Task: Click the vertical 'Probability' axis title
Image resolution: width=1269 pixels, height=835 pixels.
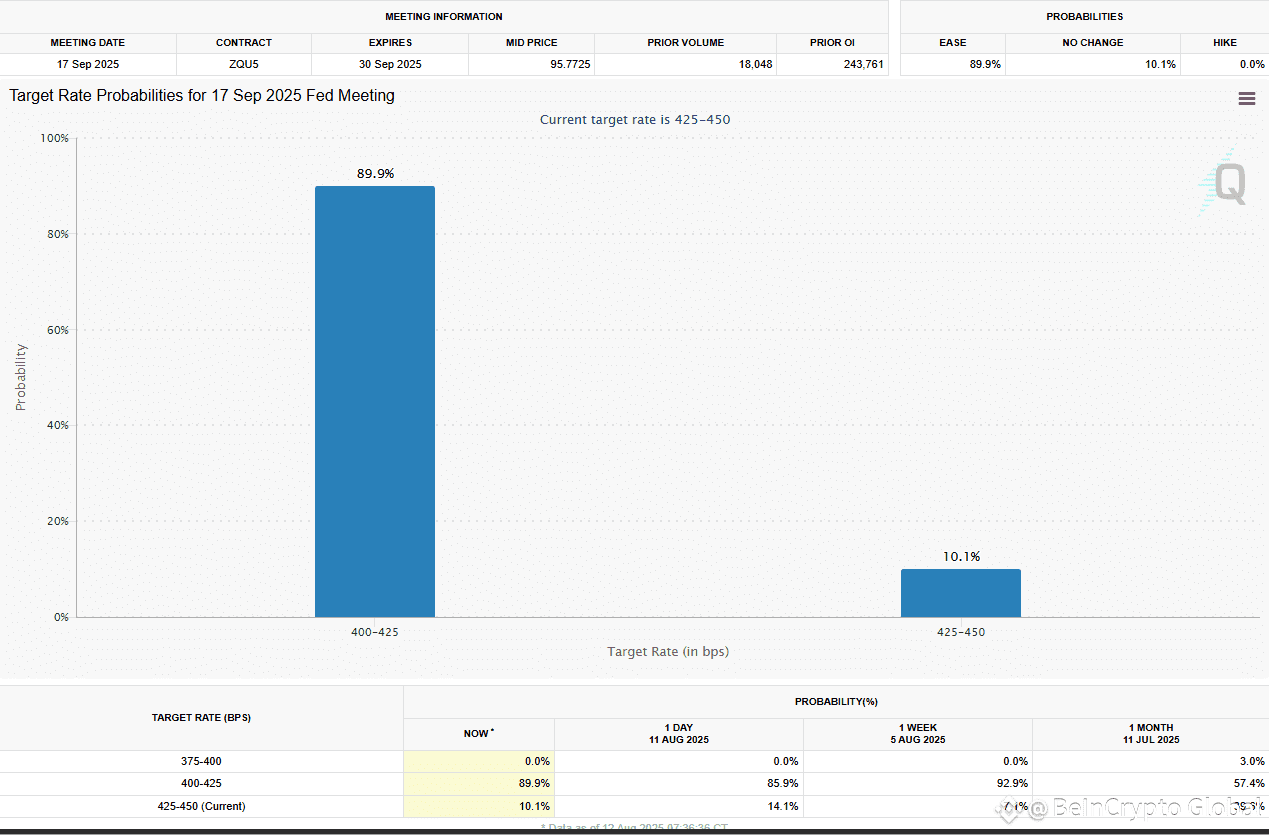Action: pos(21,378)
